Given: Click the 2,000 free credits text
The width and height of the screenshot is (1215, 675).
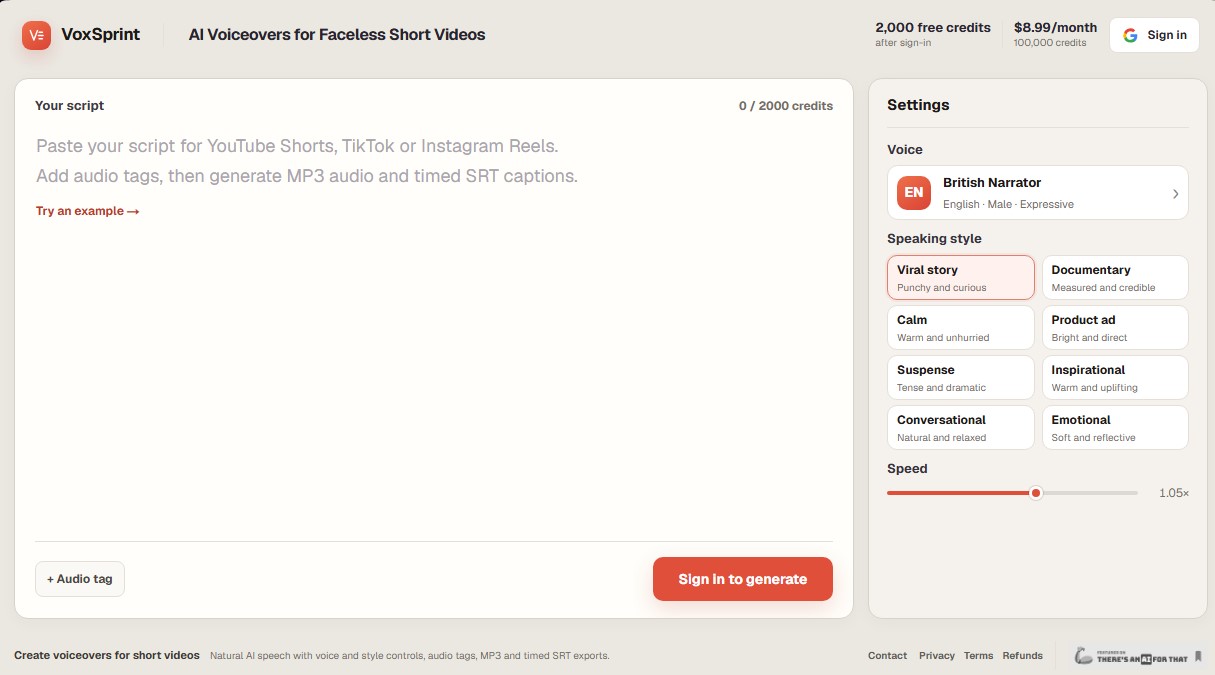Looking at the screenshot, I should [933, 28].
